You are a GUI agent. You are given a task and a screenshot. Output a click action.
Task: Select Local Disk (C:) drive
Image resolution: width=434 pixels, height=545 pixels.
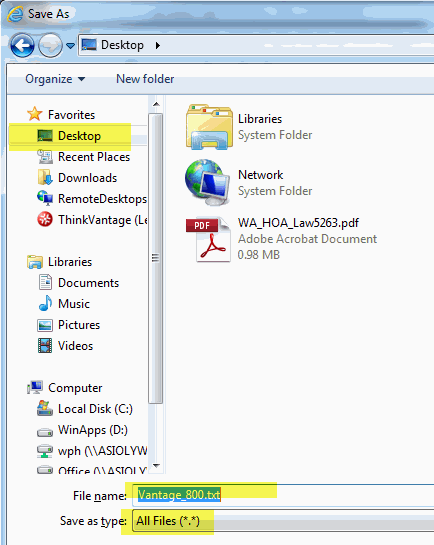[x=85, y=409]
